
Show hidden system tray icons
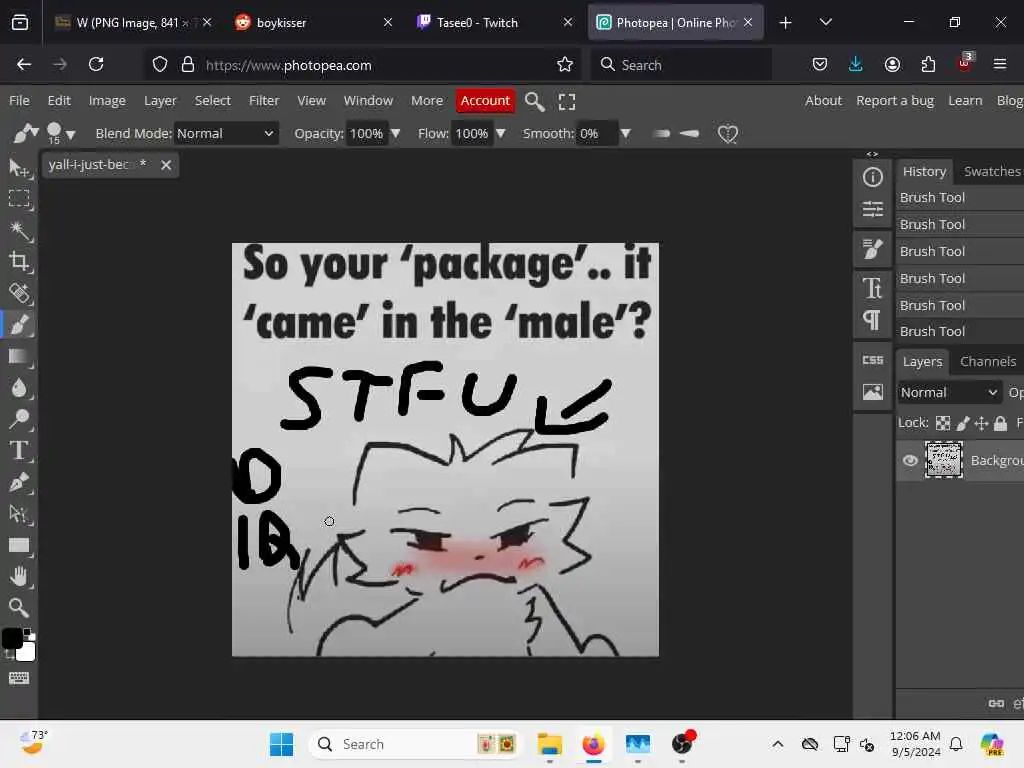click(x=777, y=744)
